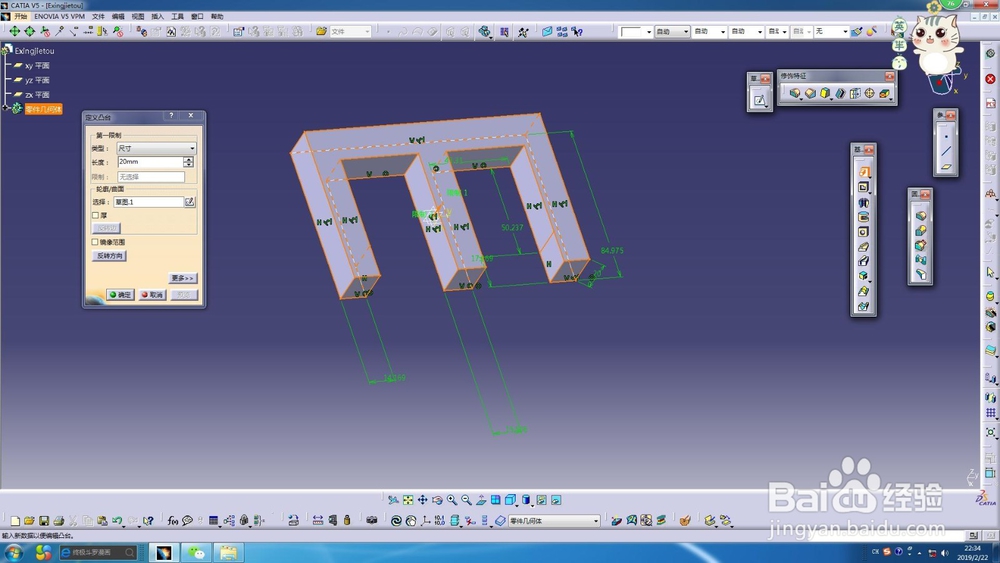Image resolution: width=1000 pixels, height=563 pixels.
Task: Select the Shaft tool icon
Action: (864, 202)
